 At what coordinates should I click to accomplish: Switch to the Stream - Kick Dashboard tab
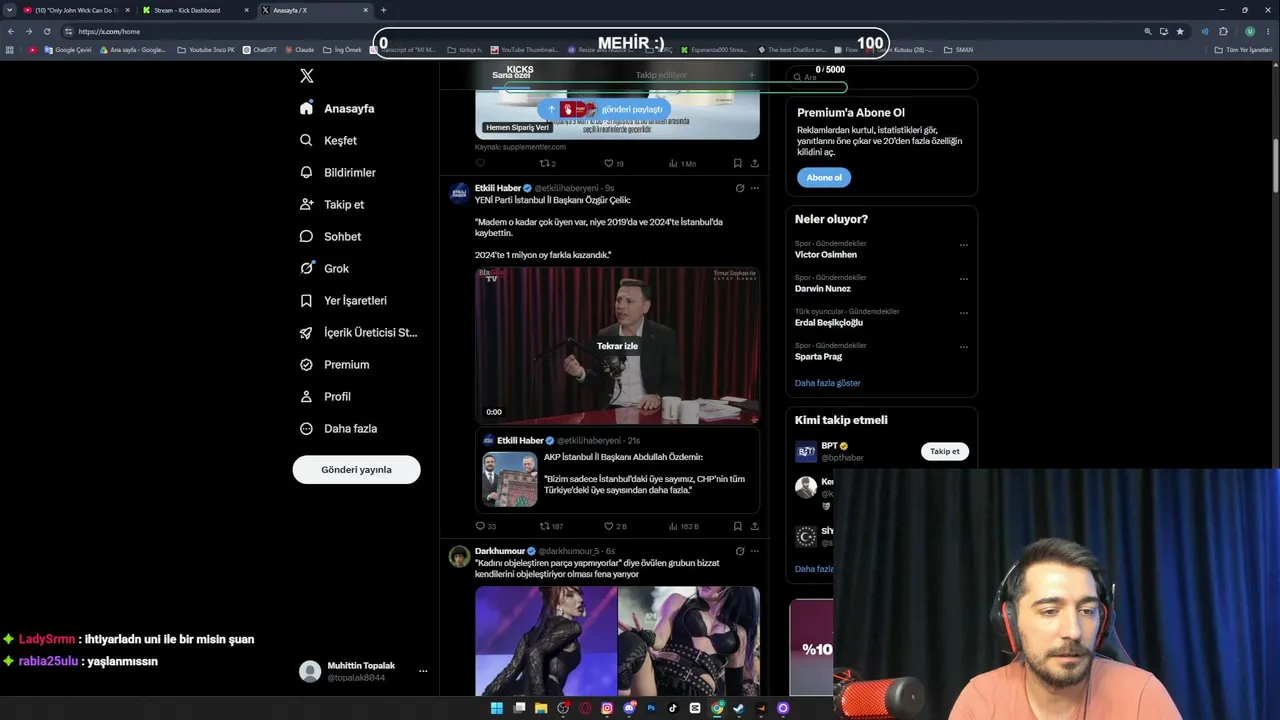[193, 10]
